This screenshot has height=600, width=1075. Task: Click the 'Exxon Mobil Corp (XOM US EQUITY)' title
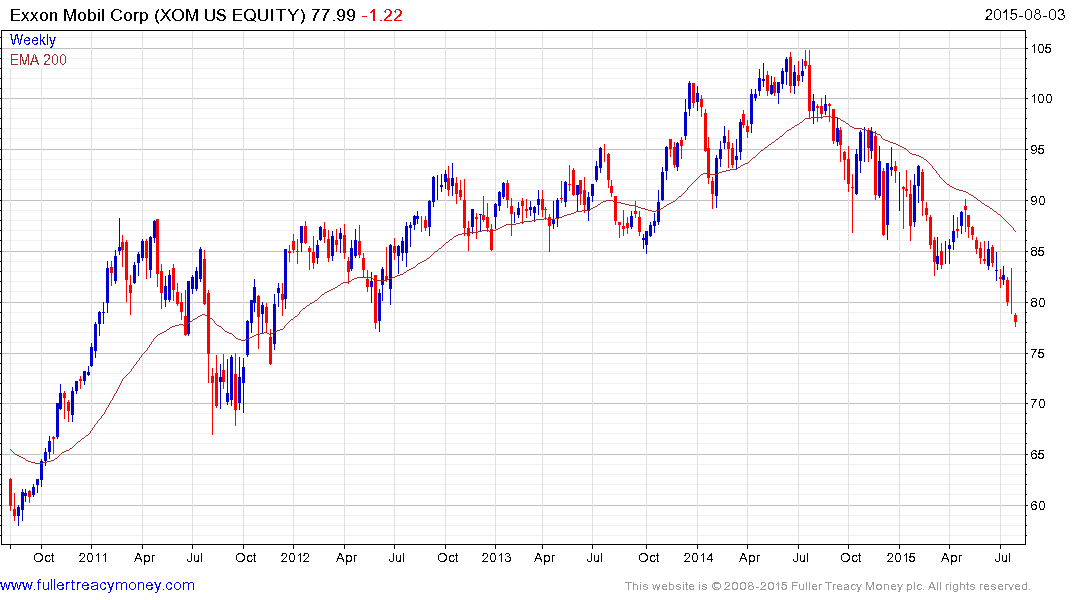pyautogui.click(x=158, y=15)
